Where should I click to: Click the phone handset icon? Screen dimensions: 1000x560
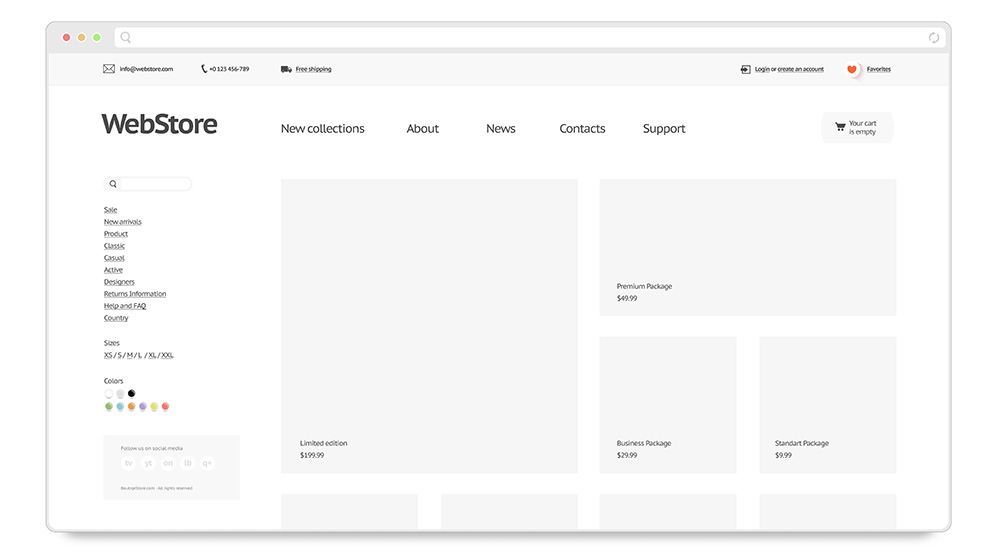204,69
